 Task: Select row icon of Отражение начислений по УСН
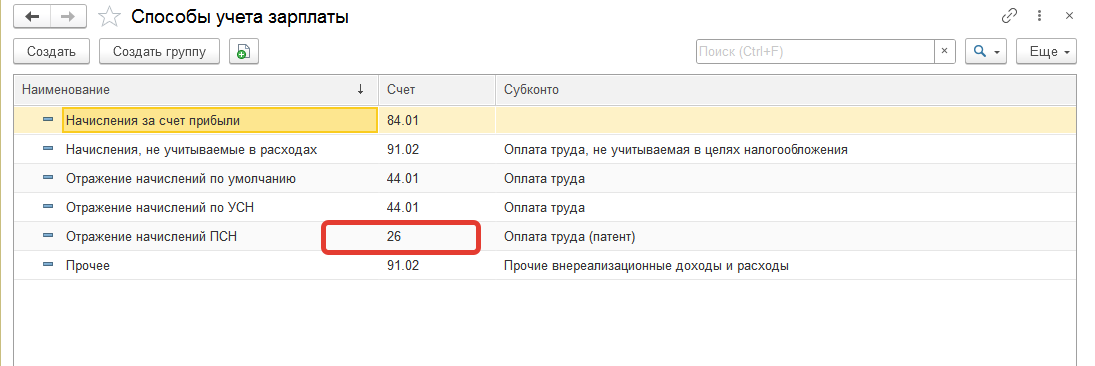(48, 207)
